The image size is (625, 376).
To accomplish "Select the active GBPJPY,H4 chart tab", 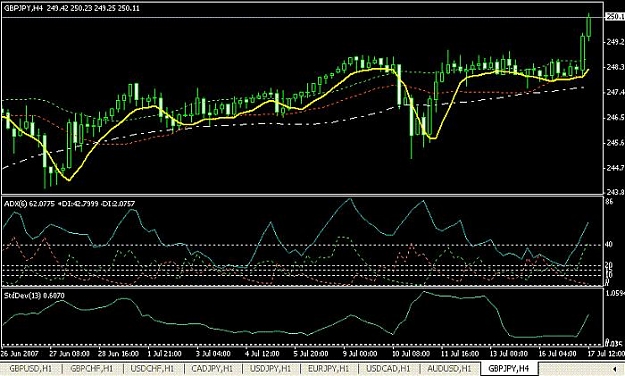I will coord(509,368).
